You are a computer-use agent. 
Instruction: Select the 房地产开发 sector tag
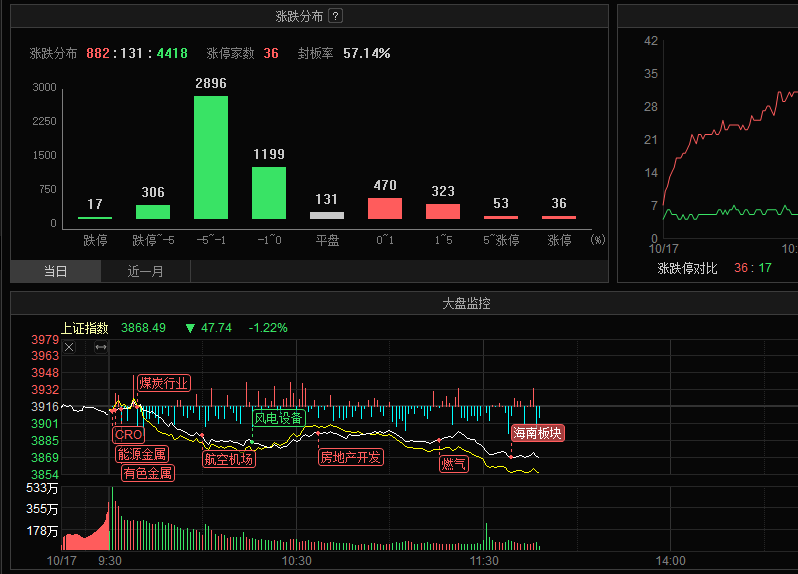(350, 457)
